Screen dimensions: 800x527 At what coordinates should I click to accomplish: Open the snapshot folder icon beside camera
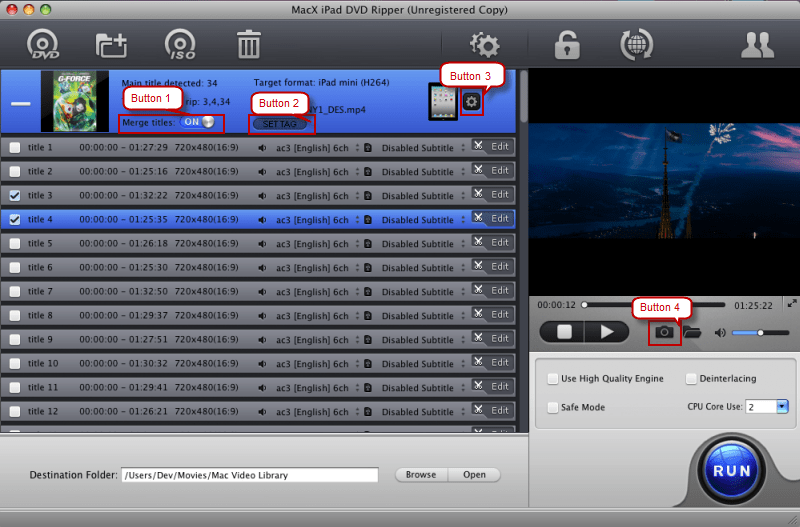[x=692, y=332]
